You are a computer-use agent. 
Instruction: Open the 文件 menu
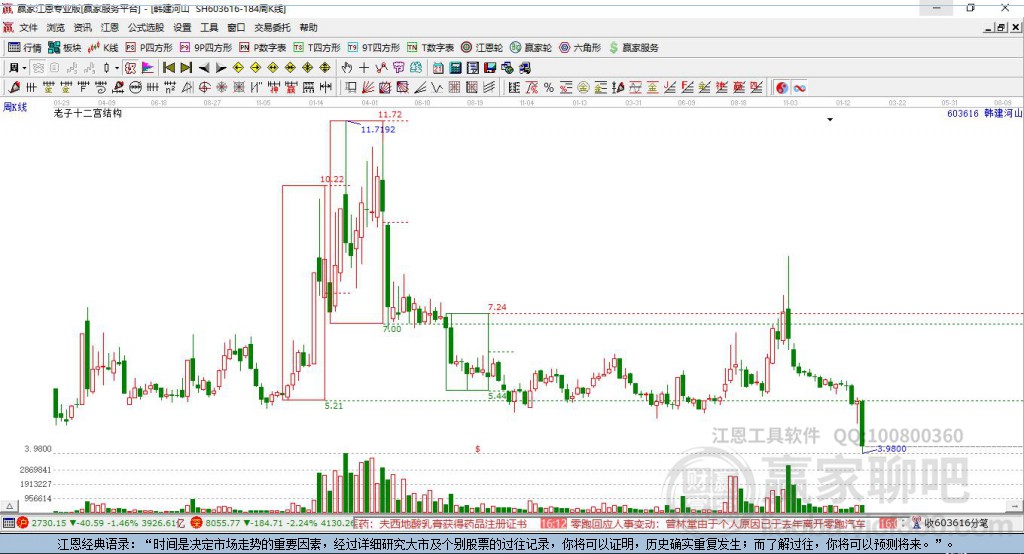click(29, 27)
